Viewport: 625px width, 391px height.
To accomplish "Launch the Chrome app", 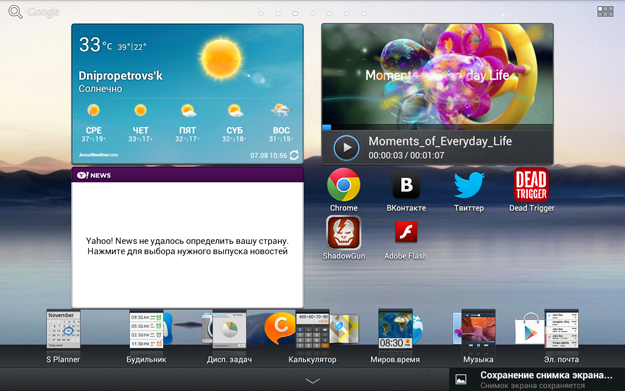I will tap(344, 190).
